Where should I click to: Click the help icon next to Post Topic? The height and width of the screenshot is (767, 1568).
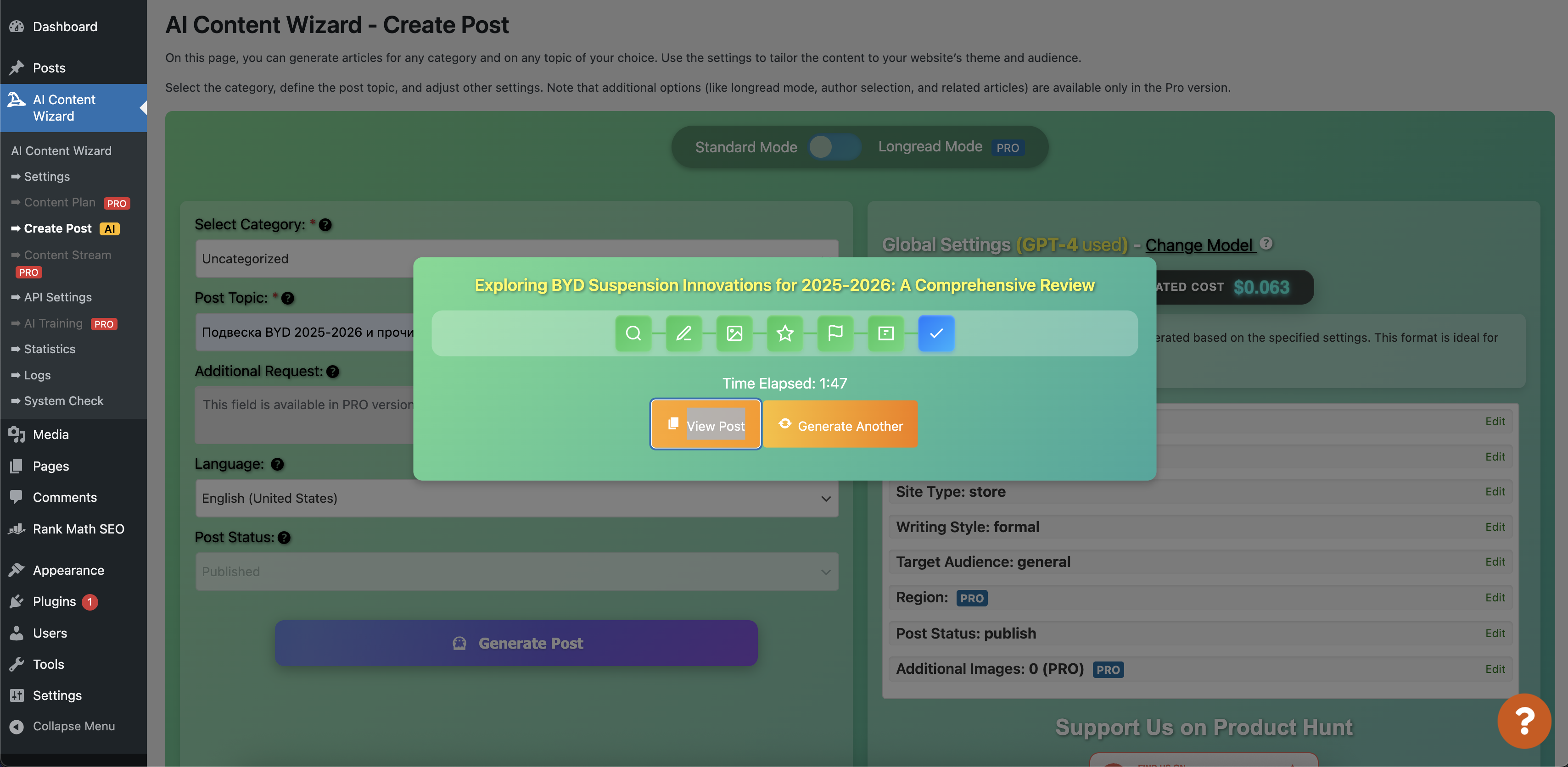click(x=287, y=298)
